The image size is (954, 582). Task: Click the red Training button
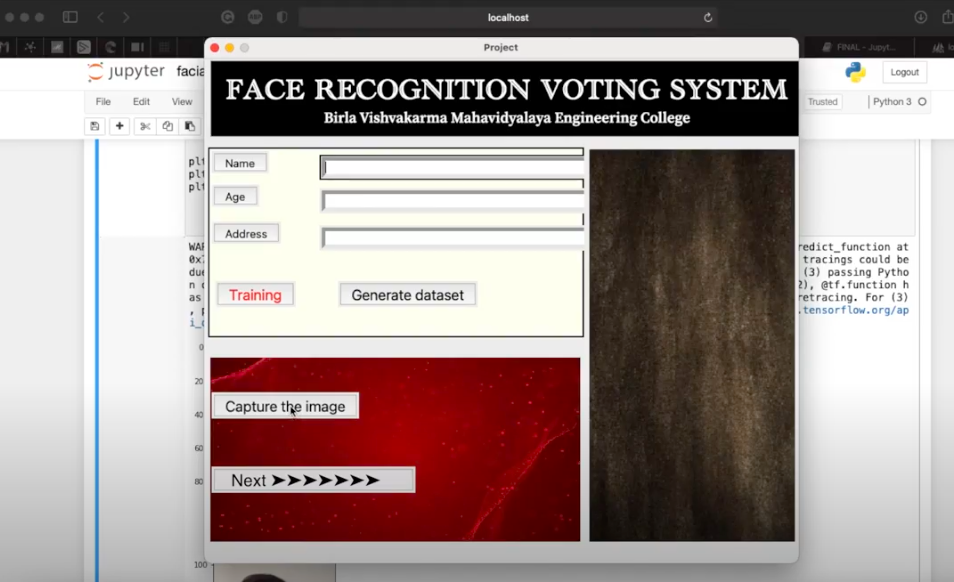256,295
